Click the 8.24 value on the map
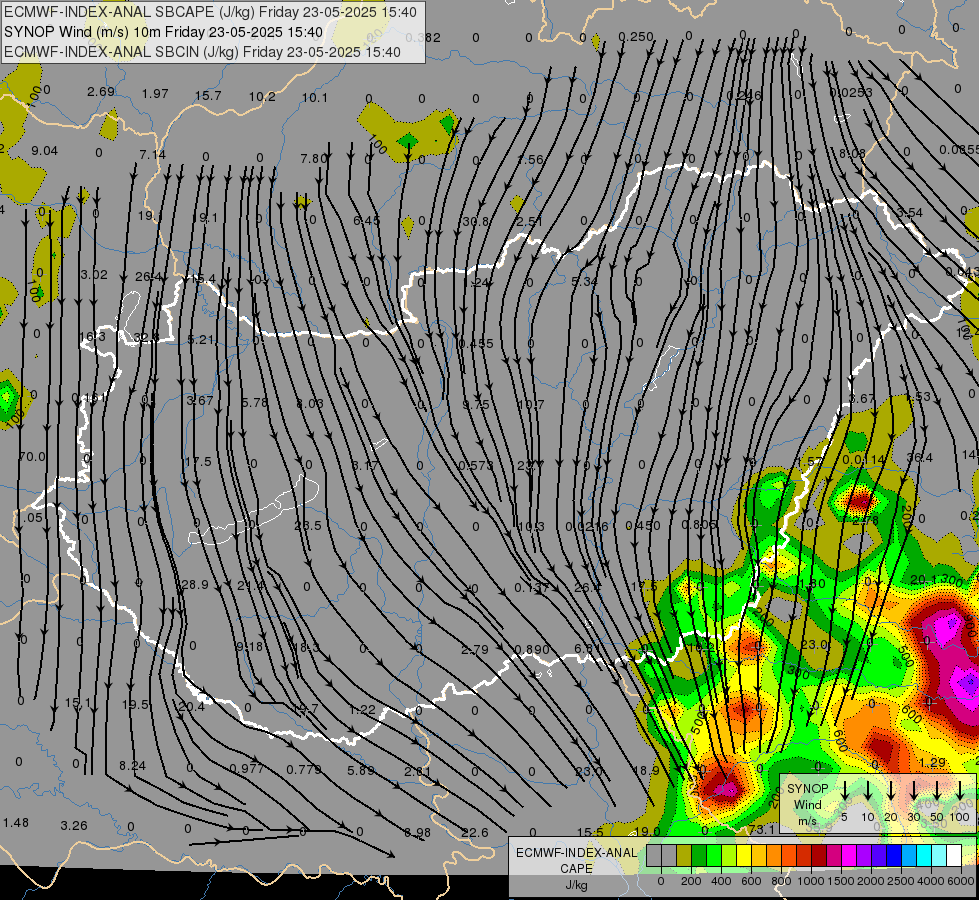The image size is (979, 900). pyautogui.click(x=132, y=766)
